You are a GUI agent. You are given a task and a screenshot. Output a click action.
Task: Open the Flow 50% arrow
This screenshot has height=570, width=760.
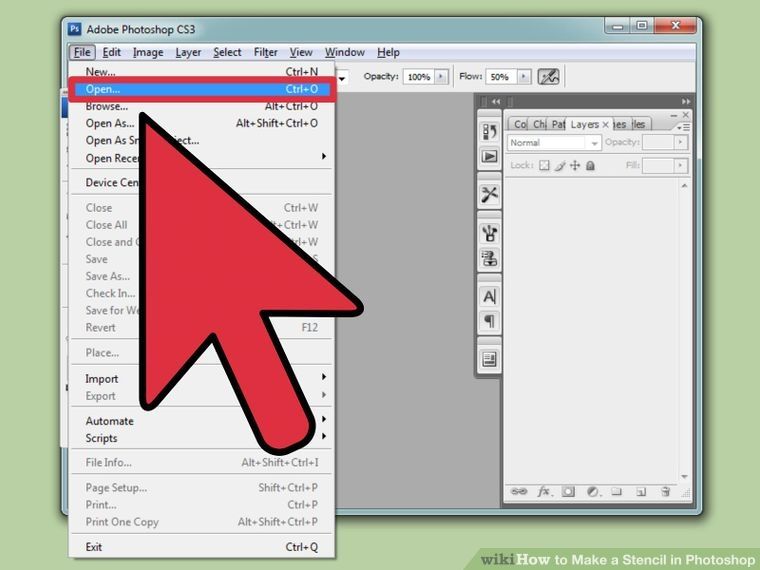pos(524,77)
